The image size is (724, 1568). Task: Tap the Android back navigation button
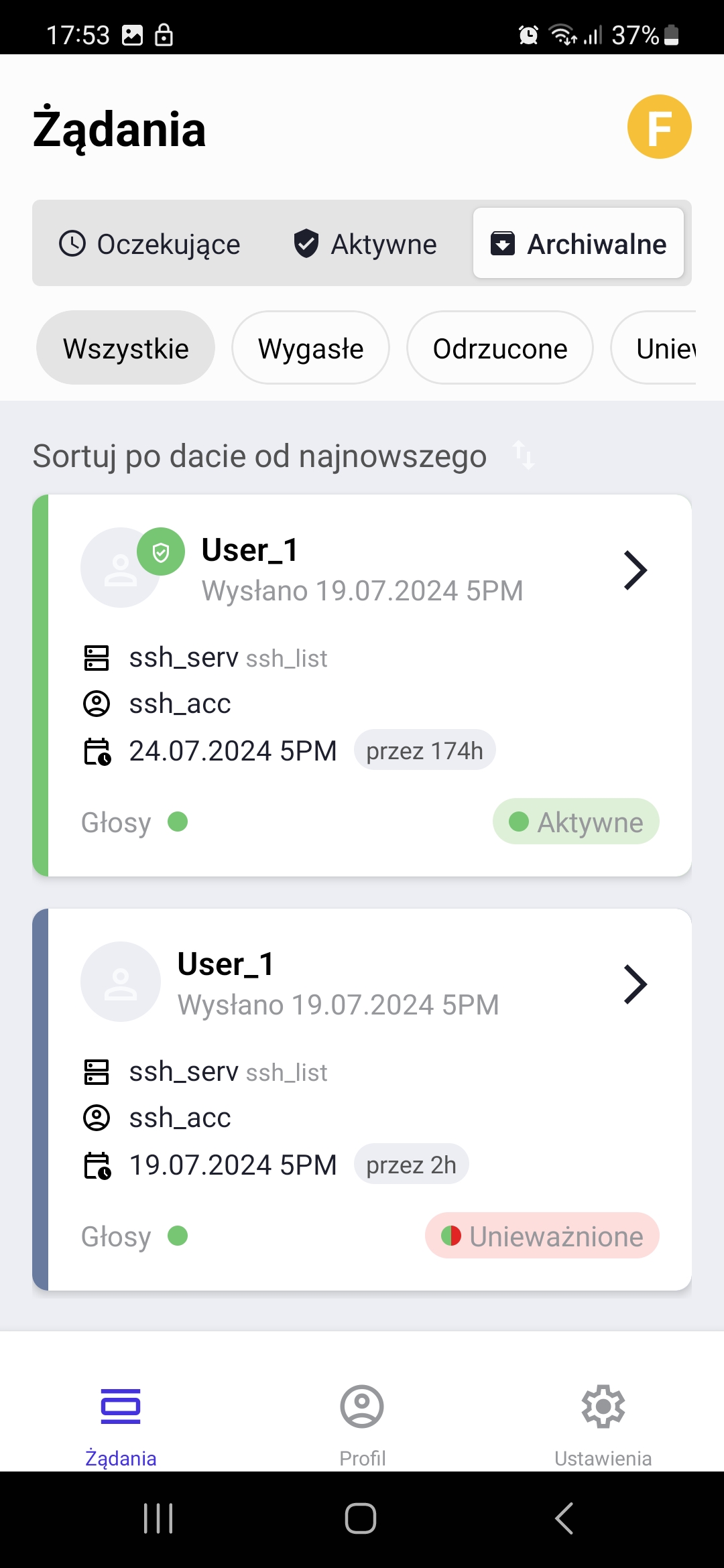(564, 1518)
